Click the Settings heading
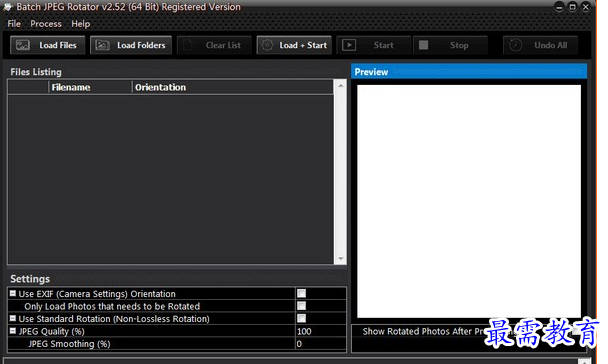The image size is (608, 364). (x=30, y=279)
